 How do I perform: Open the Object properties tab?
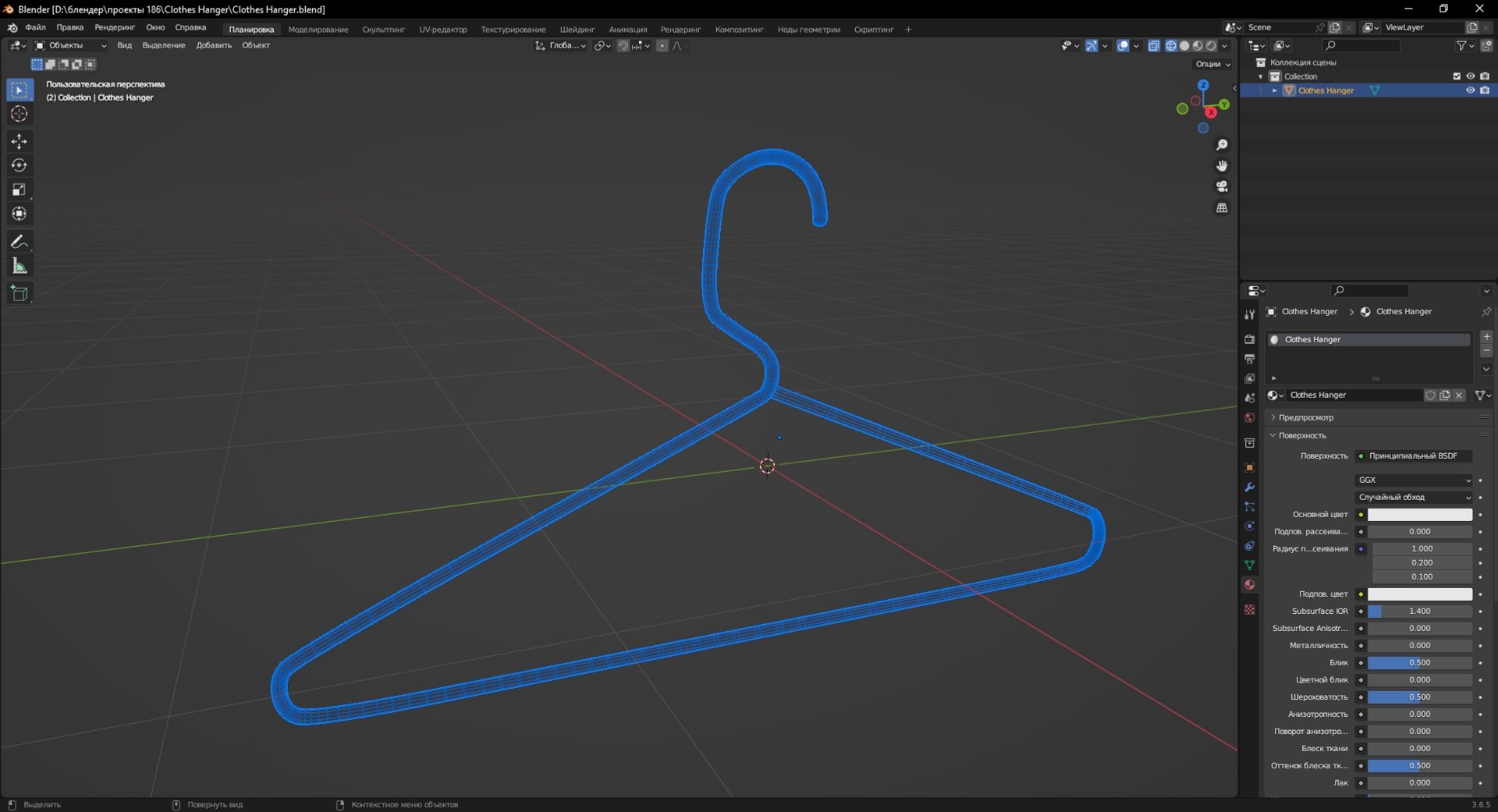point(1249,467)
